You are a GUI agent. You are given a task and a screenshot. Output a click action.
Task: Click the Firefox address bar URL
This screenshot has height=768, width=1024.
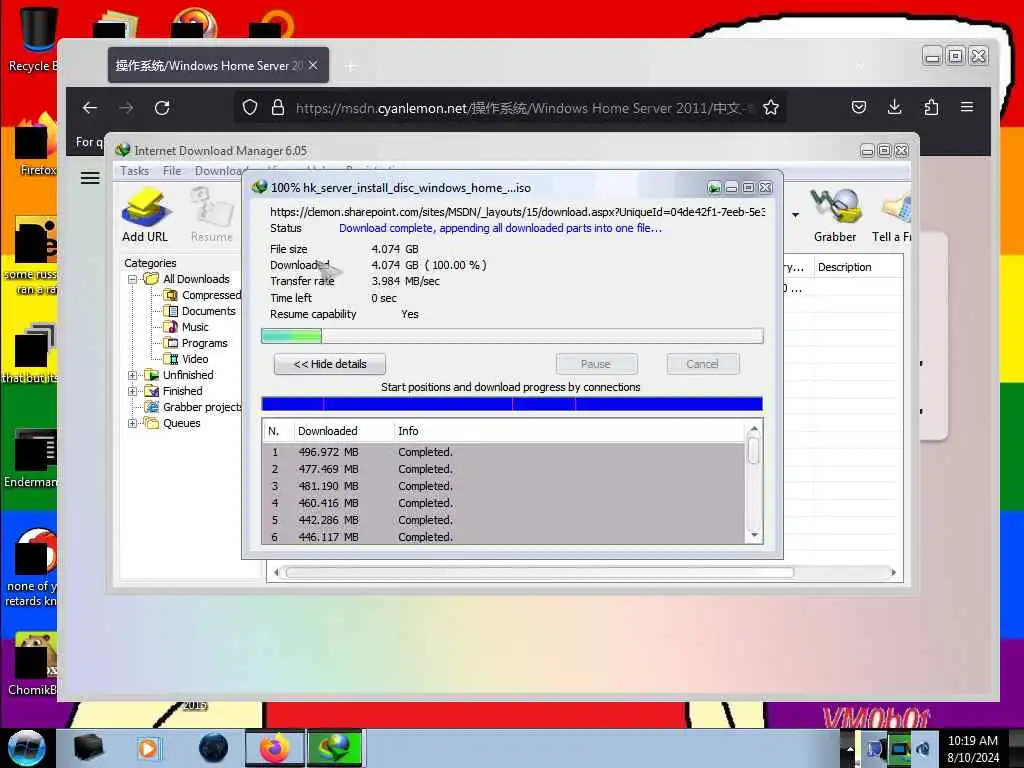[522, 108]
